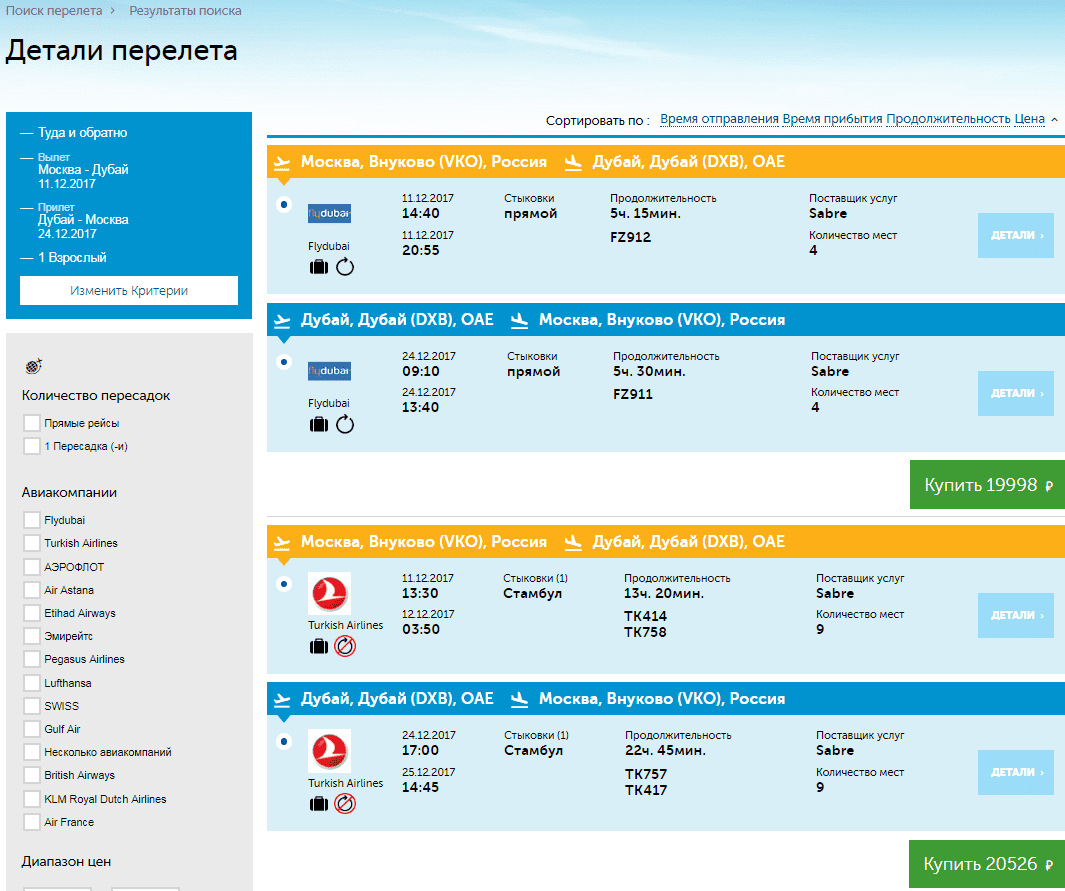Click flight number FZ911

click(632, 394)
